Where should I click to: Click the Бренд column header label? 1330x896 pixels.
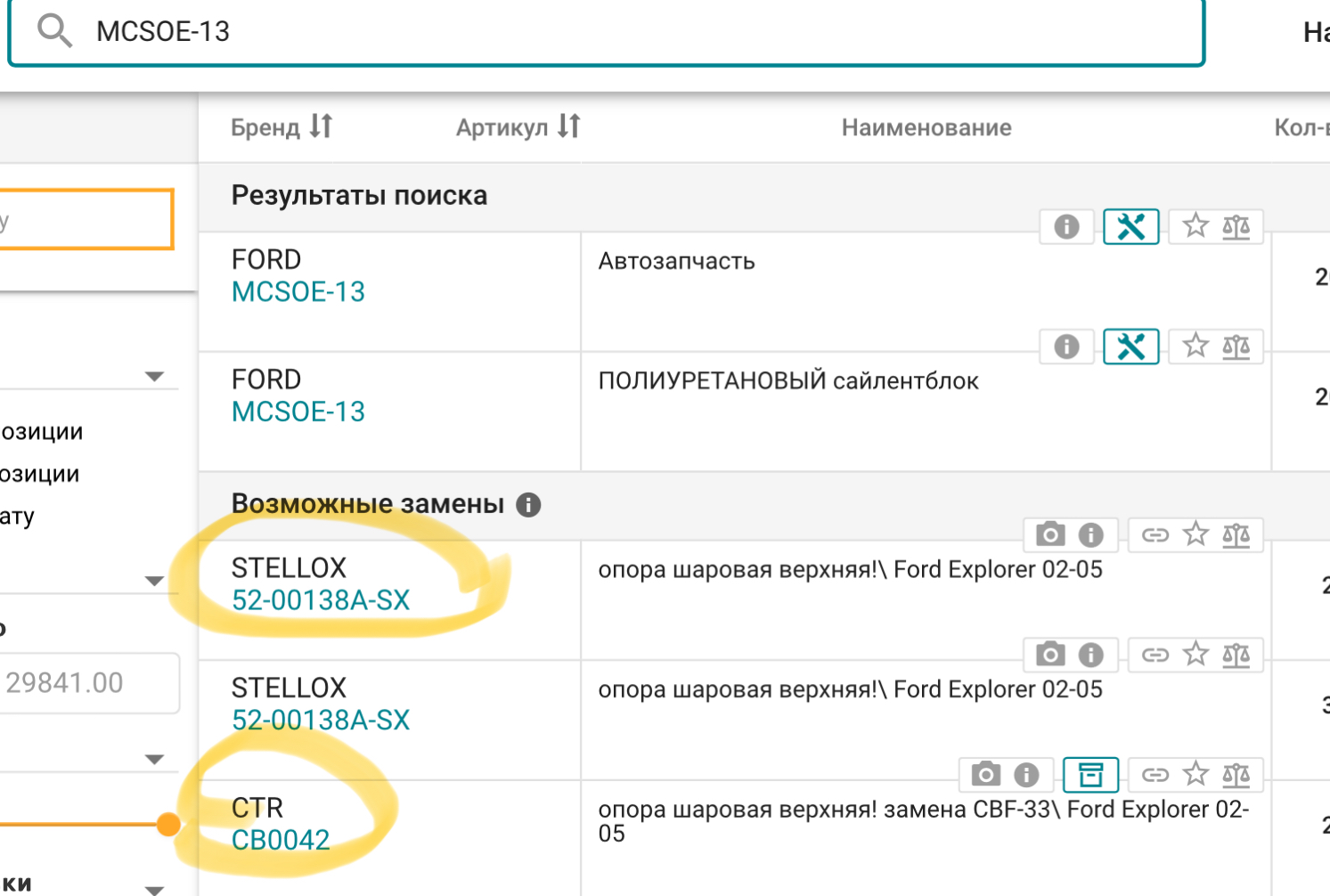(265, 128)
